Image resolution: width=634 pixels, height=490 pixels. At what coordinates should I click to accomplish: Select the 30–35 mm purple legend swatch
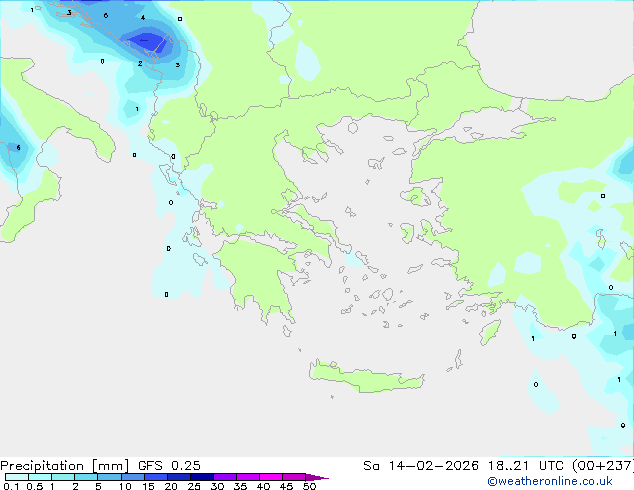[225, 477]
